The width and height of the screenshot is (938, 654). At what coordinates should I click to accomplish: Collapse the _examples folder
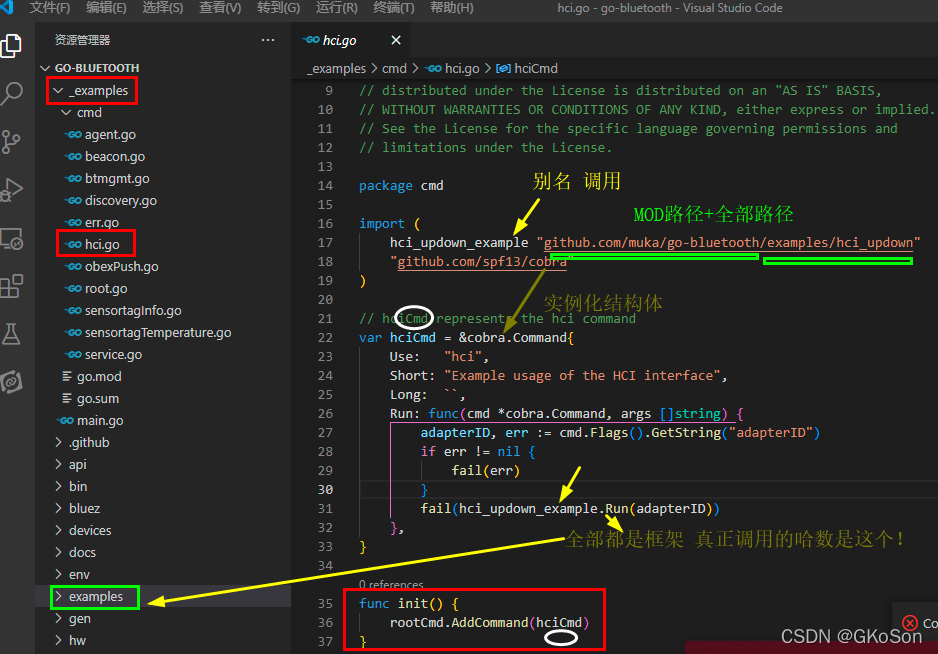pos(59,90)
